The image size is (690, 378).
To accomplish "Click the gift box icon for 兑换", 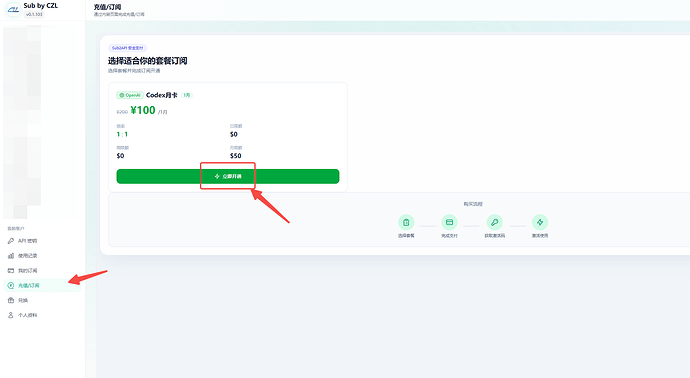I will click(11, 301).
